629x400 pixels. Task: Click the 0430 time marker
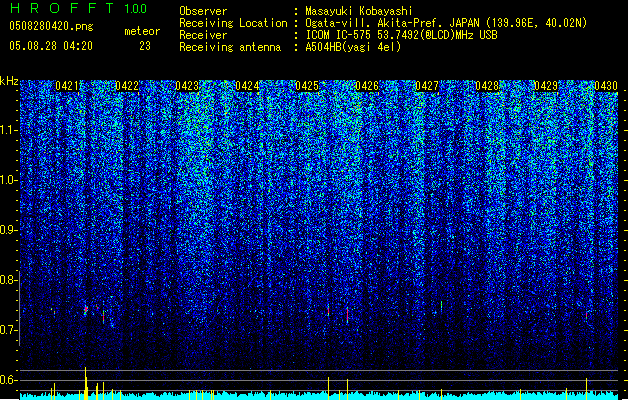point(606,86)
